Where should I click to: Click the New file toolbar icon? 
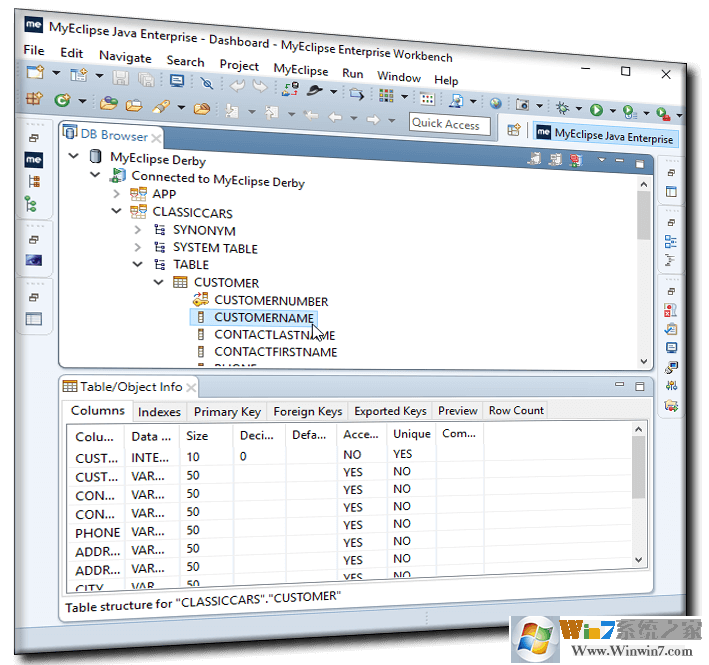tap(35, 72)
